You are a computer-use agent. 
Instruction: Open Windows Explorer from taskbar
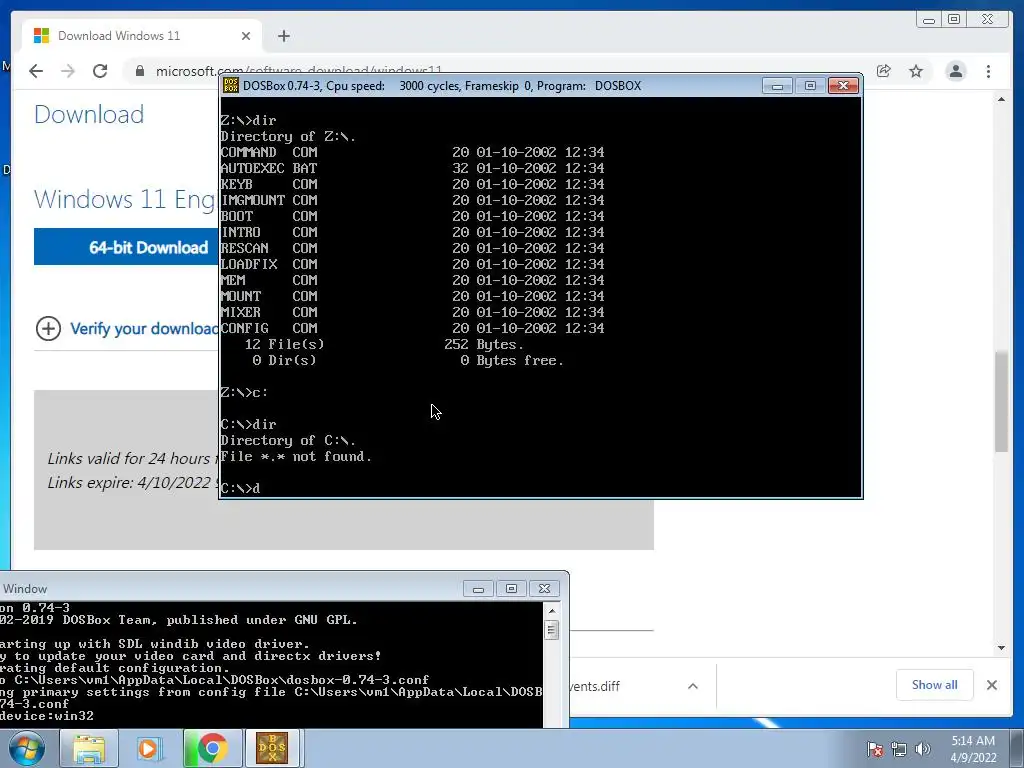coord(89,748)
